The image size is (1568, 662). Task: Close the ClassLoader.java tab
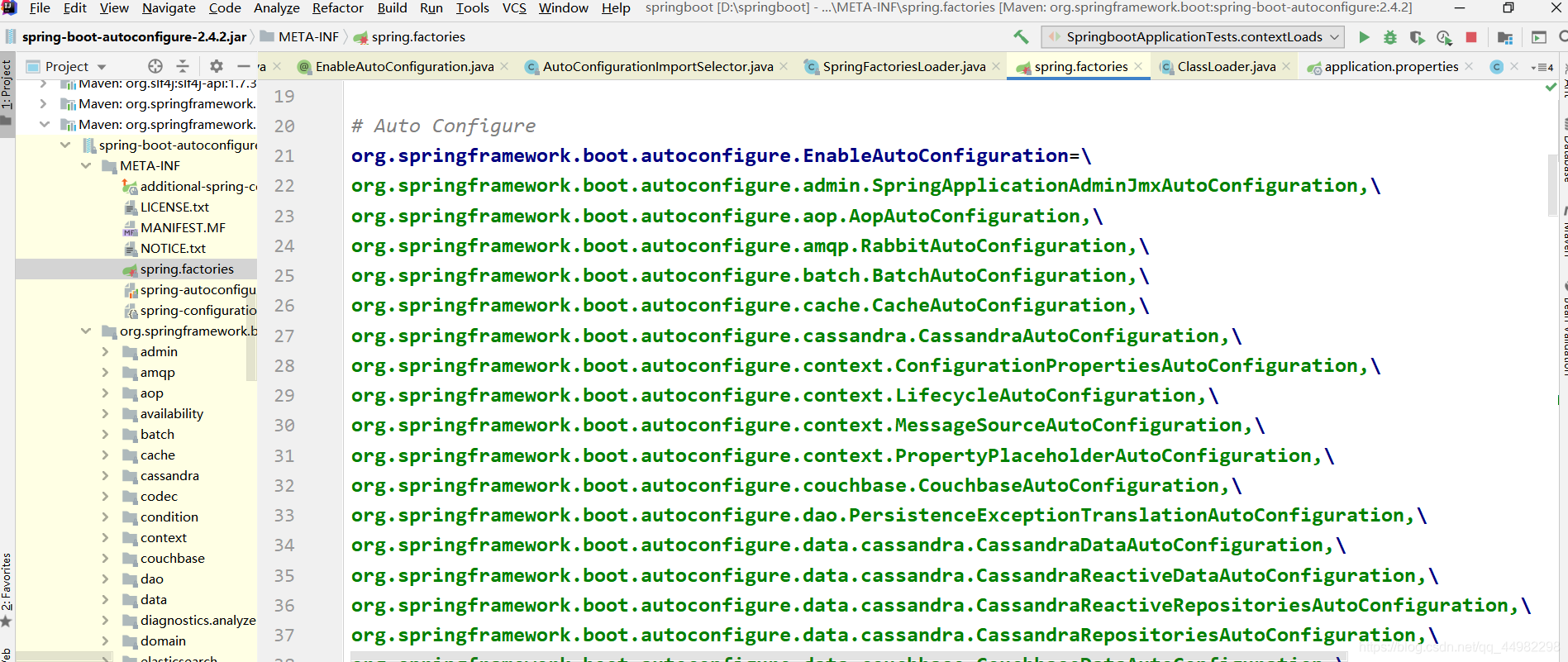tap(1287, 66)
